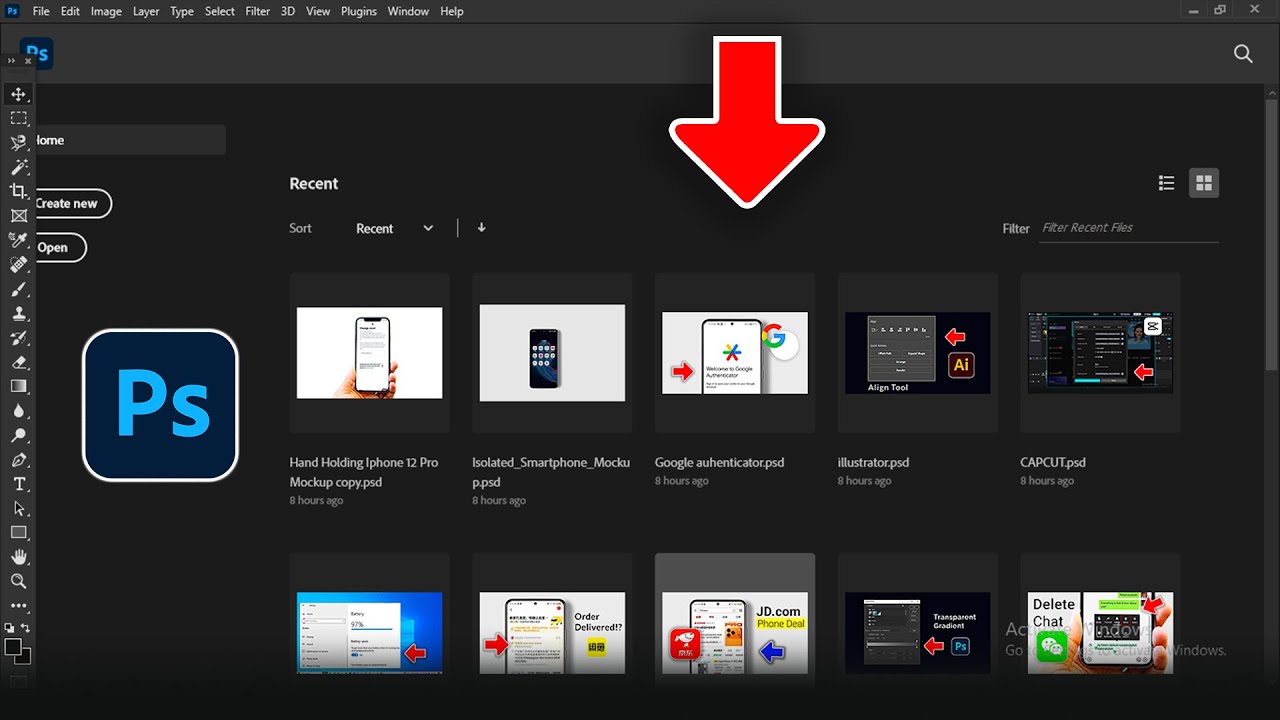This screenshot has width=1280, height=720.
Task: Select the Rectangular Marquee tool
Action: [x=18, y=119]
